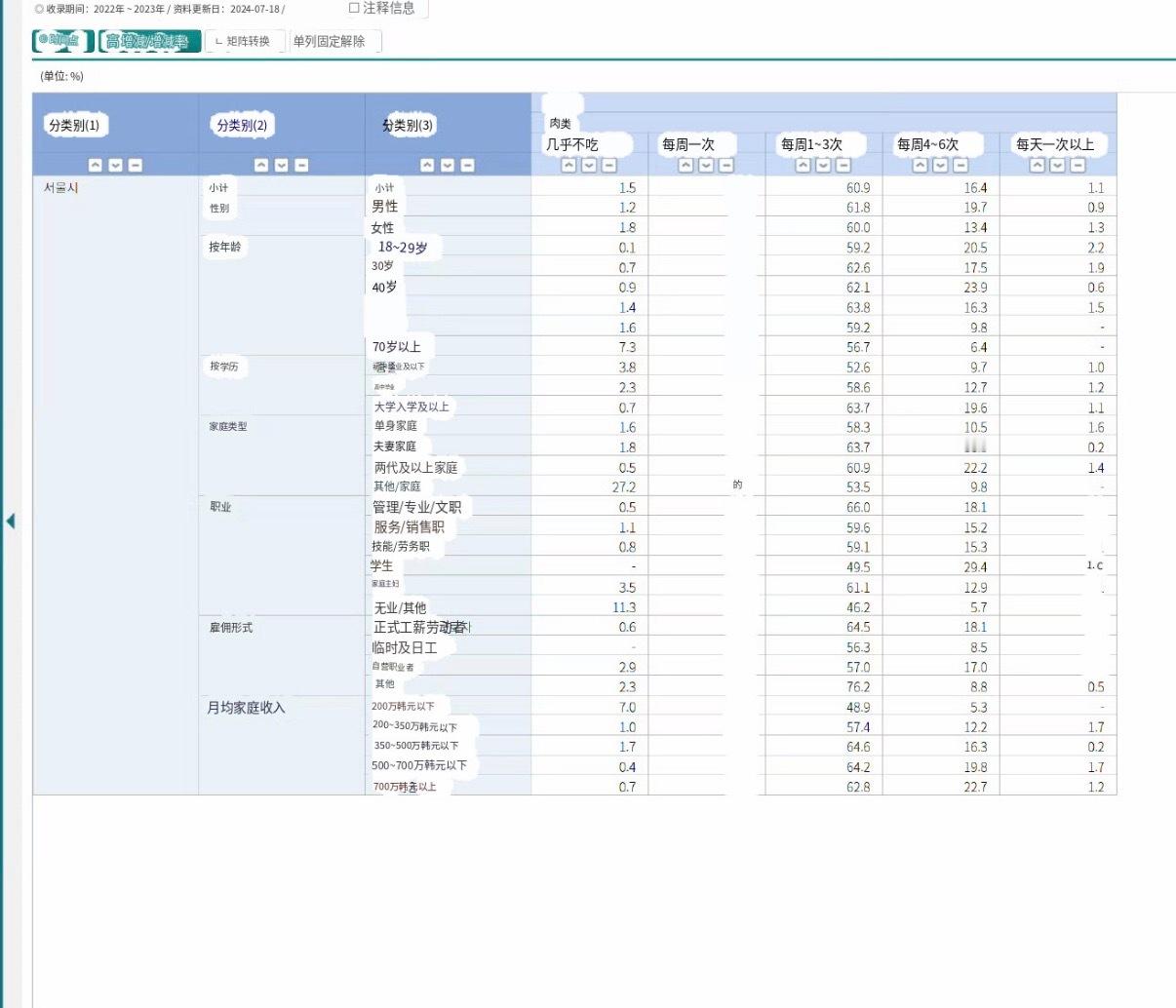Click the 70岁以上 row label
This screenshot has width=1176, height=1008.
point(397,347)
